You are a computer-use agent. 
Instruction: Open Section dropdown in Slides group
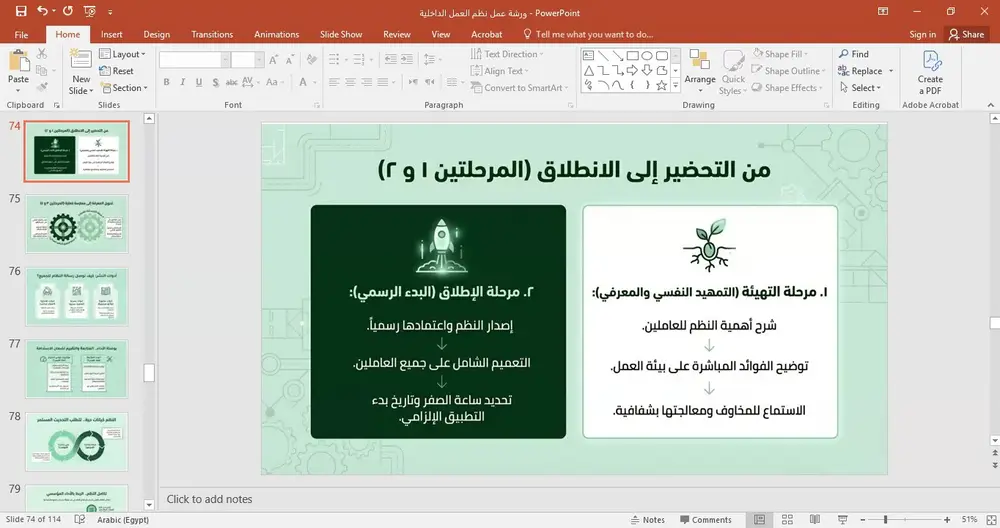124,87
